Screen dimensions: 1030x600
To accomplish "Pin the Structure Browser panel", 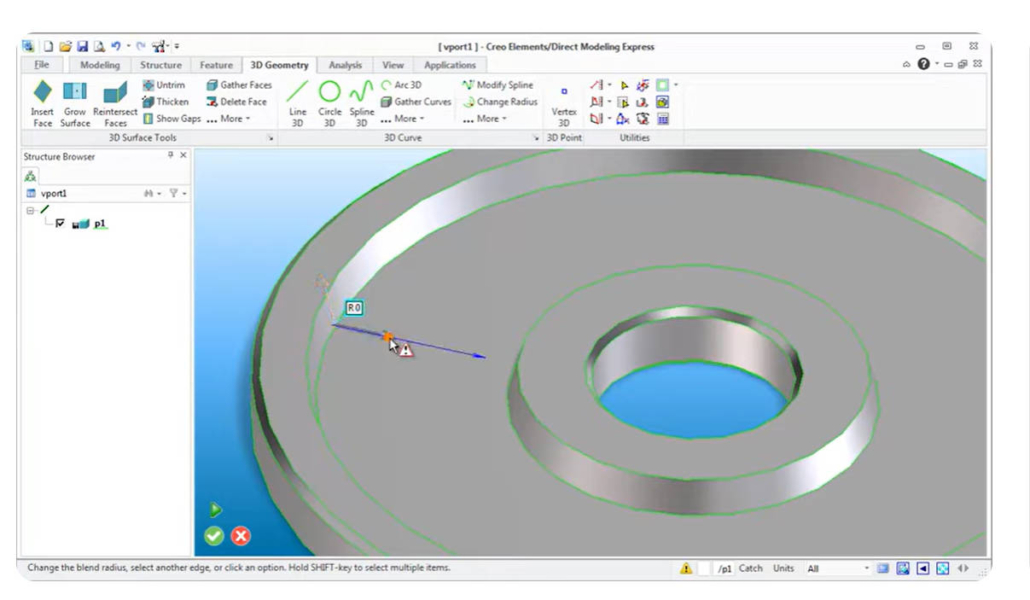I will (170, 156).
